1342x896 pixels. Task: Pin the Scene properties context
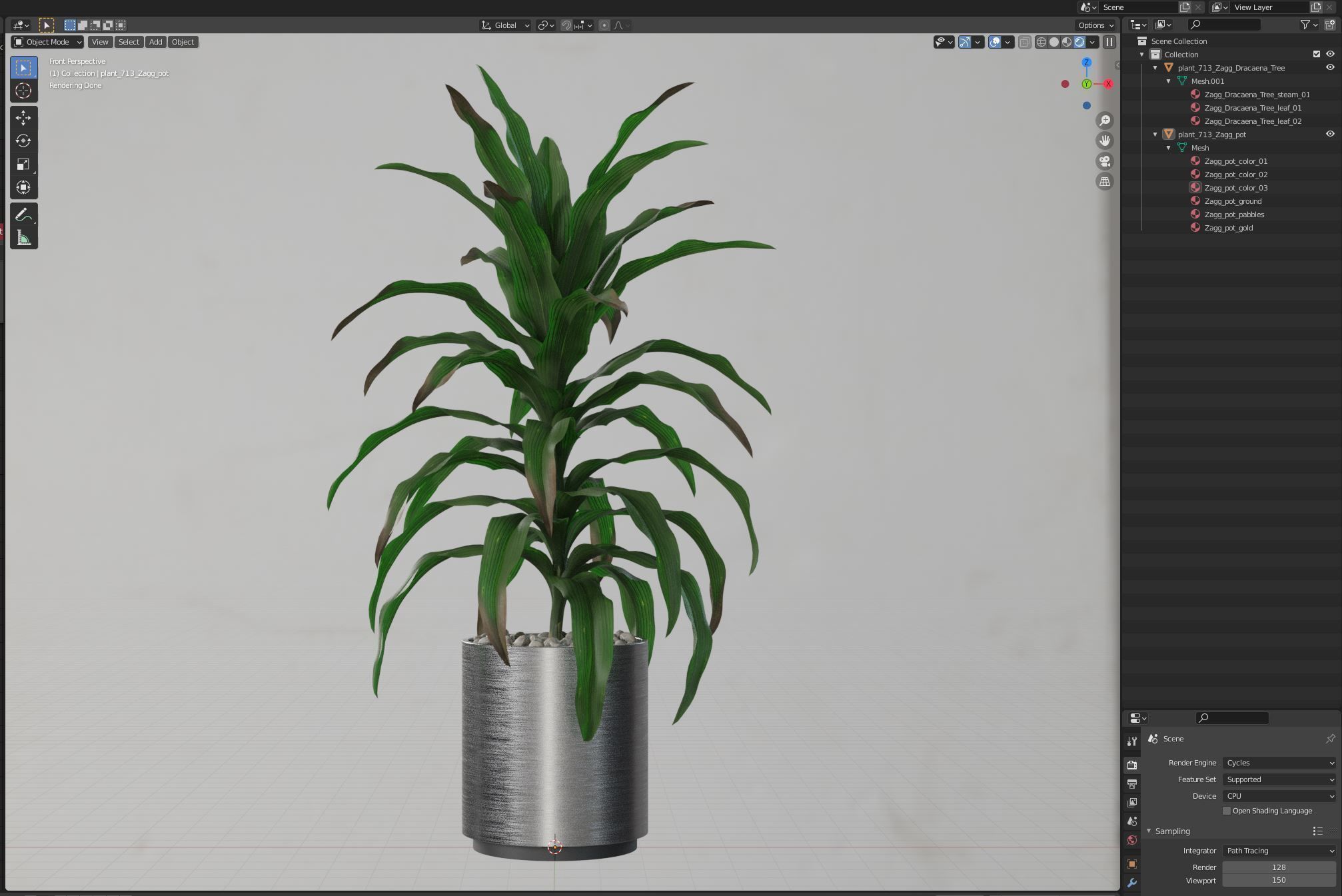1330,739
